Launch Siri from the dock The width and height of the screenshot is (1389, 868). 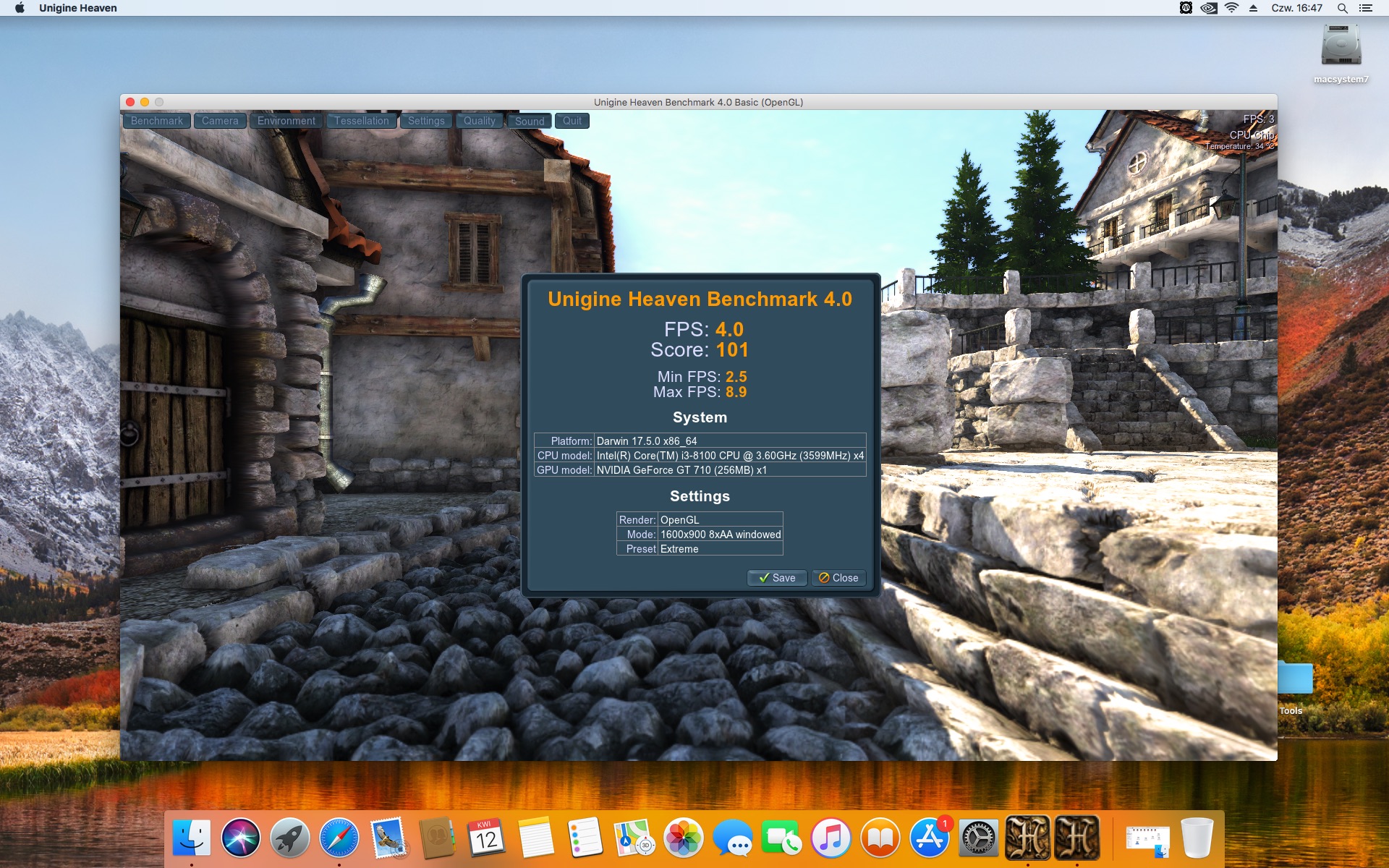click(241, 838)
